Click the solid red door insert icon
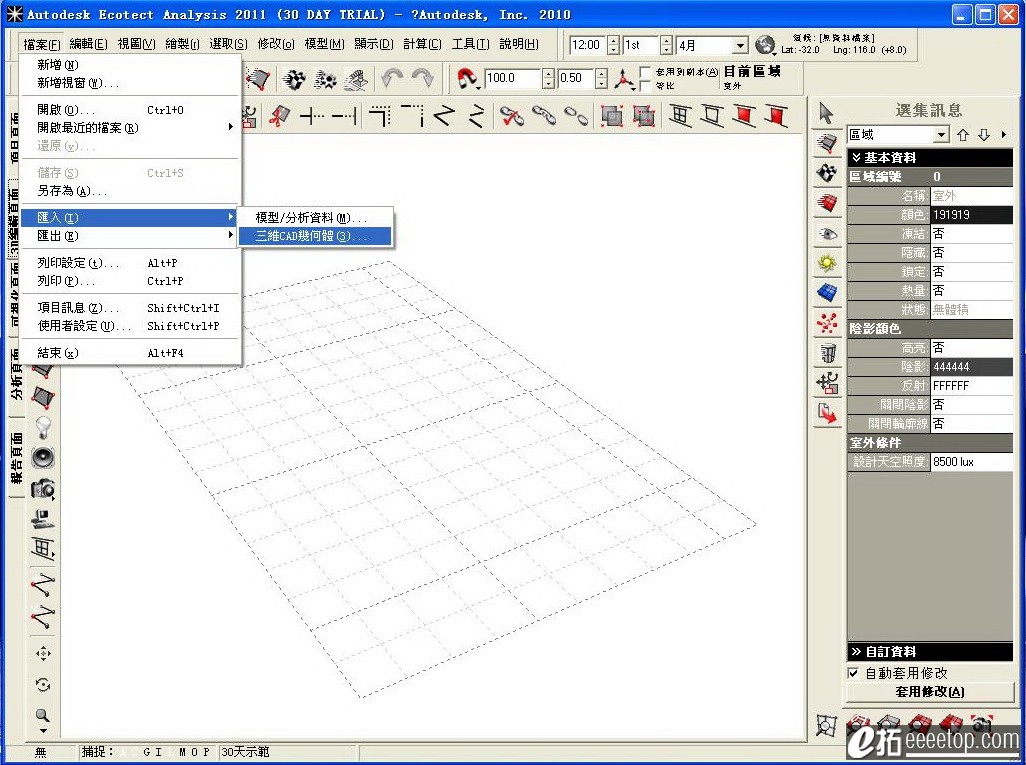 coord(777,116)
